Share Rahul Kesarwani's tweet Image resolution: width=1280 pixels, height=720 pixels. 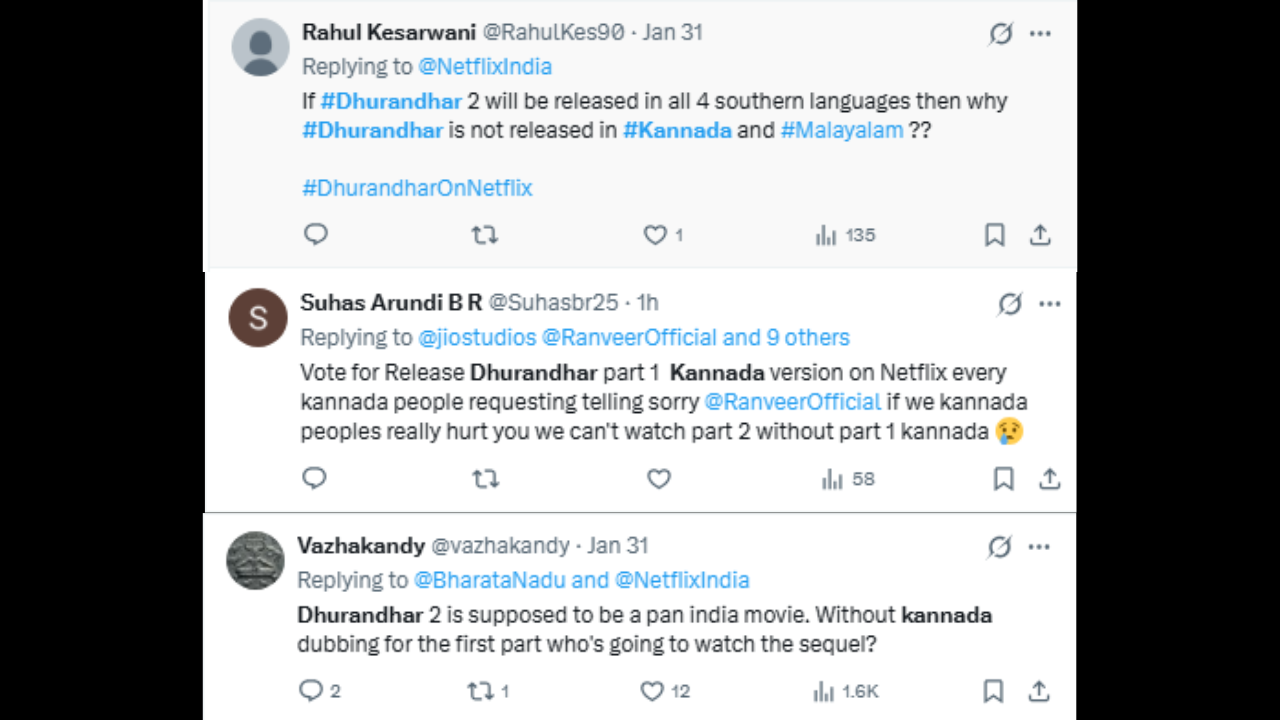click(x=1040, y=235)
